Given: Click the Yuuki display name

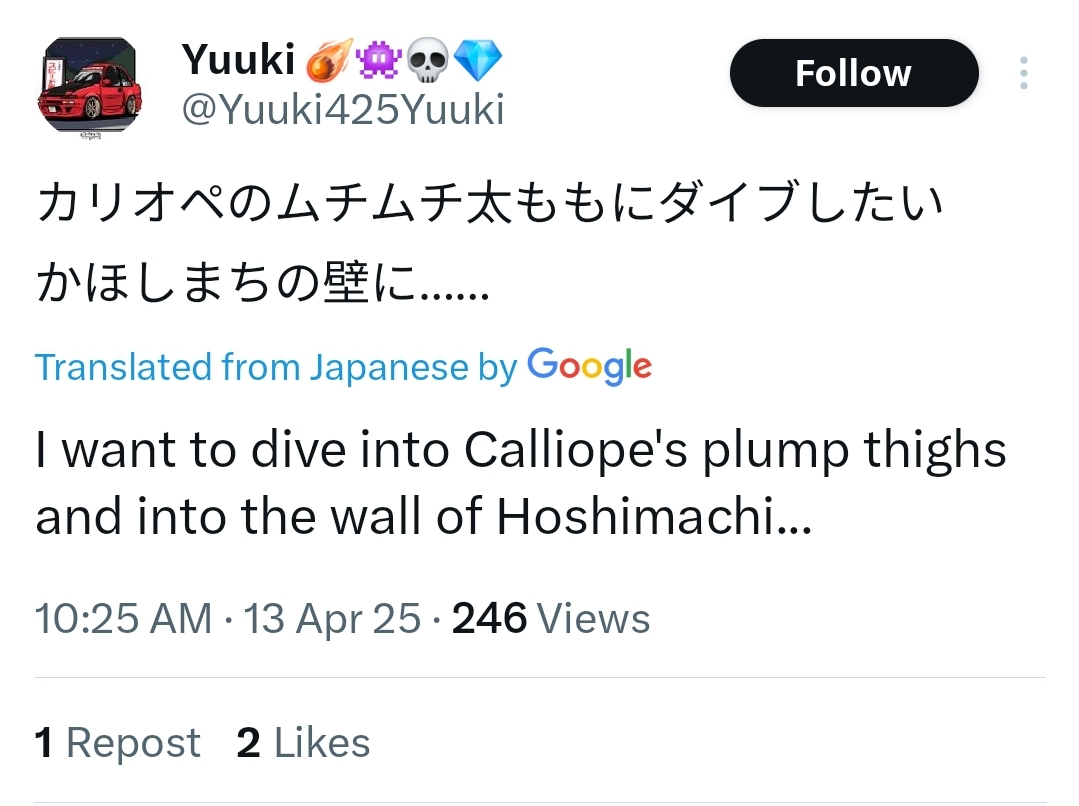Looking at the screenshot, I should click(x=237, y=62).
